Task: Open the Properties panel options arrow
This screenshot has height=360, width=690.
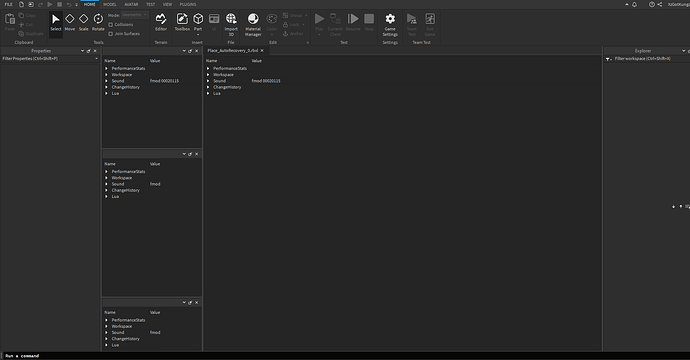Action: [x=82, y=51]
